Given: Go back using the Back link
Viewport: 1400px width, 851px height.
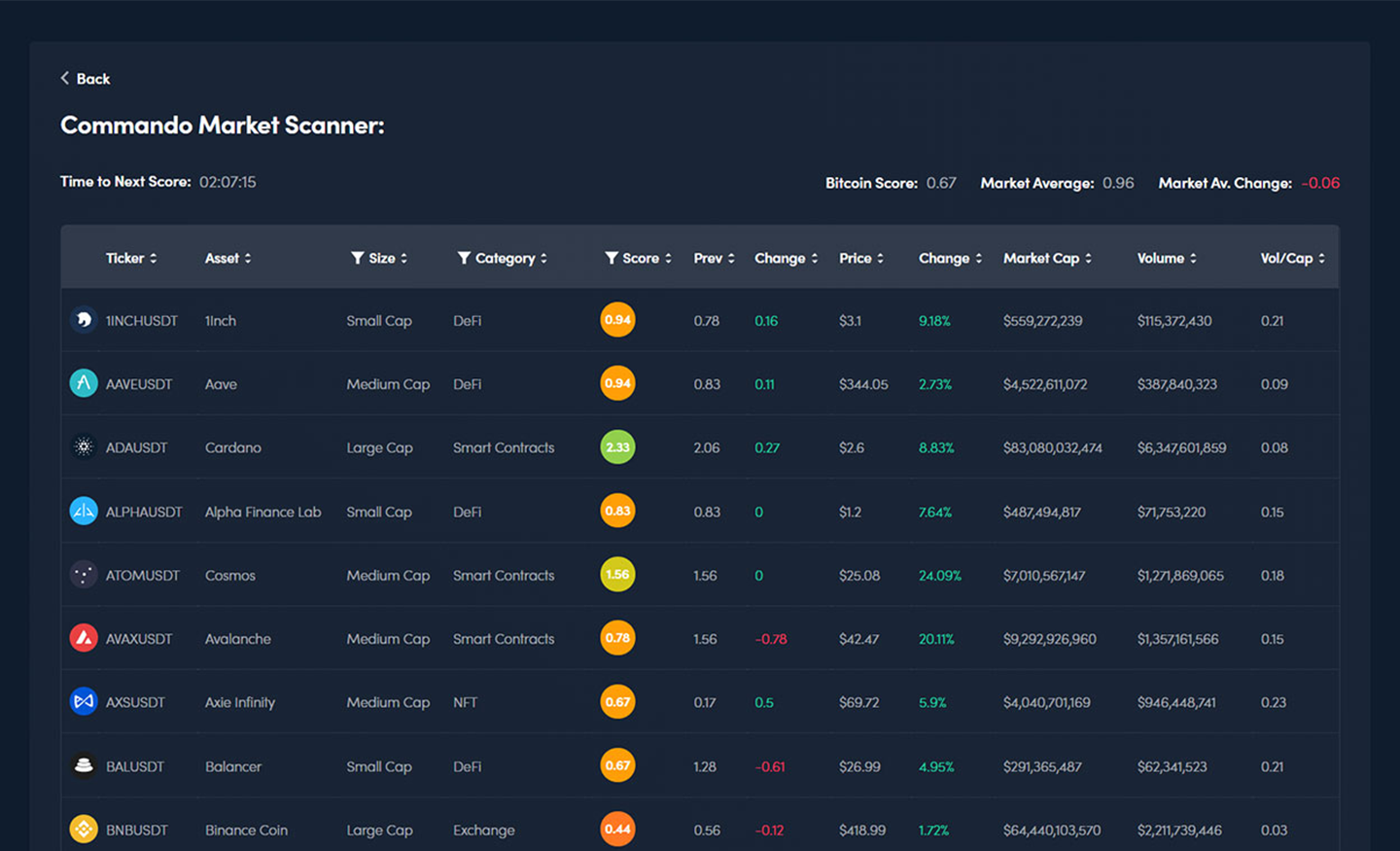Looking at the screenshot, I should 86,79.
